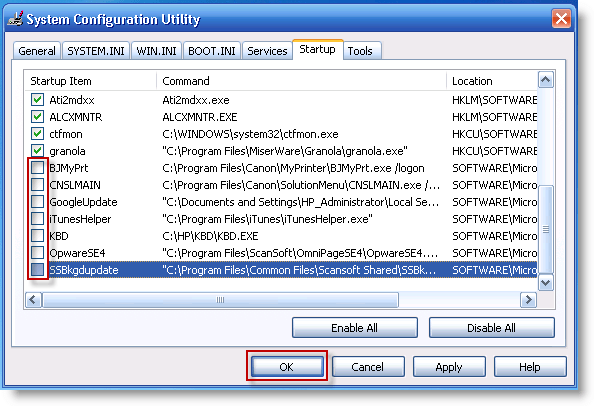Viewport: 594px width, 406px height.
Task: Close the System Configuration Utility window
Action: [x=561, y=19]
